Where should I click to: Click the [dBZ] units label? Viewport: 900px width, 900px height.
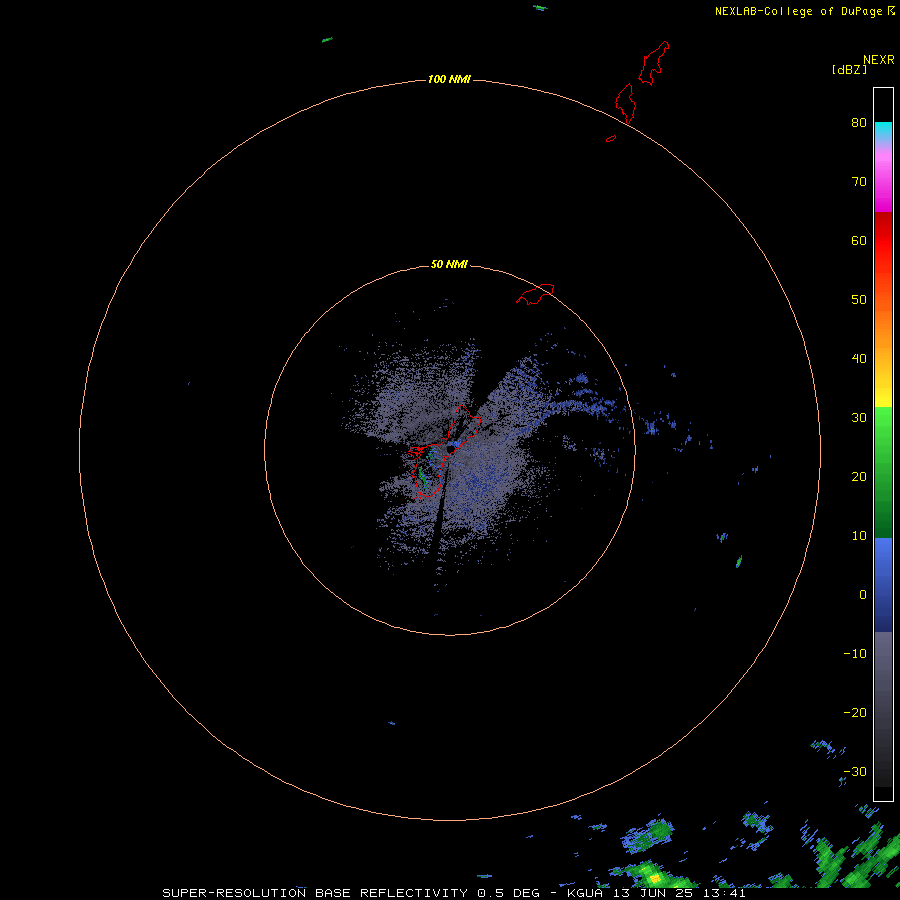tap(849, 69)
